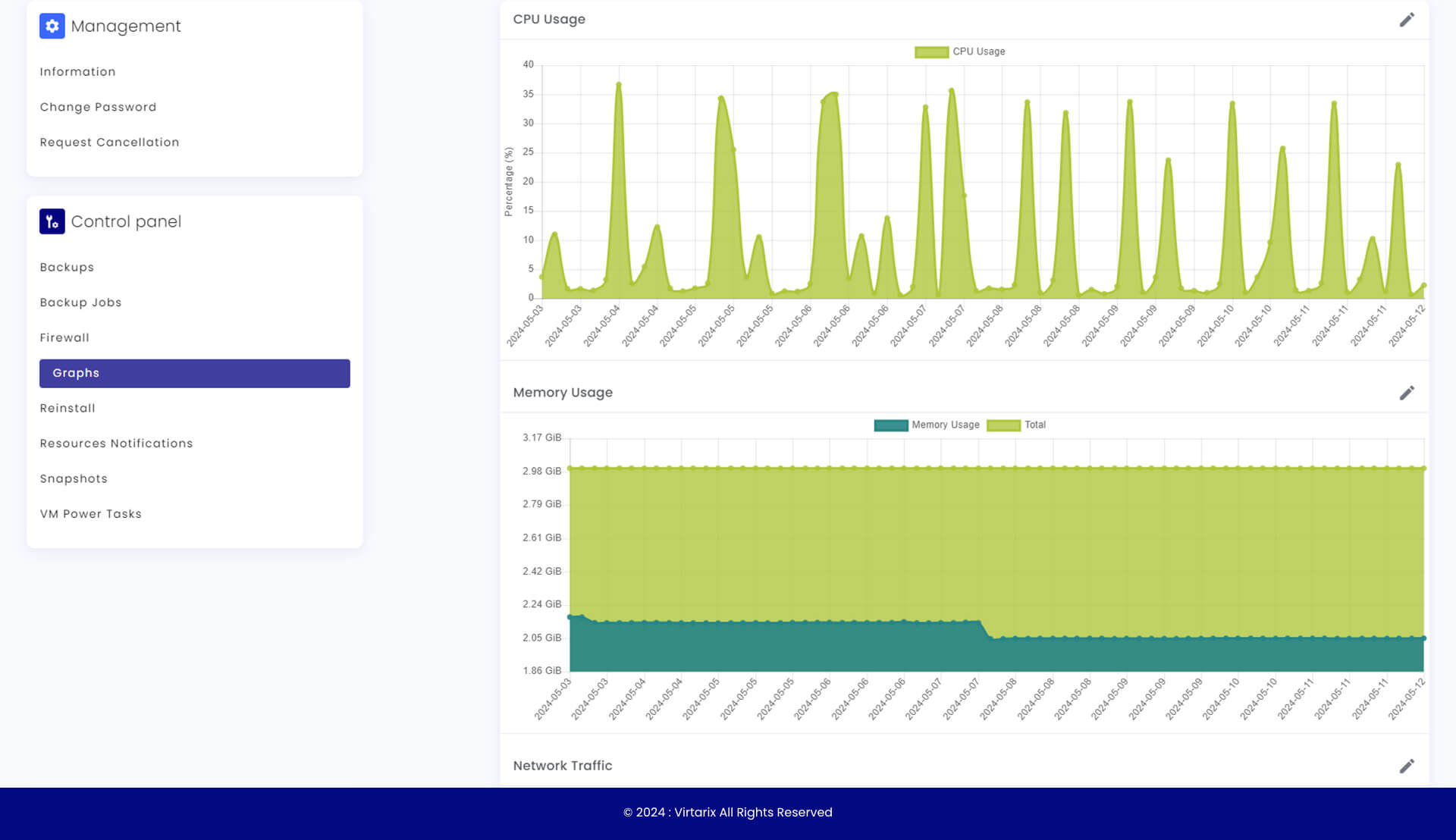
Task: Toggle the CPU Usage legend swatch
Action: click(931, 52)
